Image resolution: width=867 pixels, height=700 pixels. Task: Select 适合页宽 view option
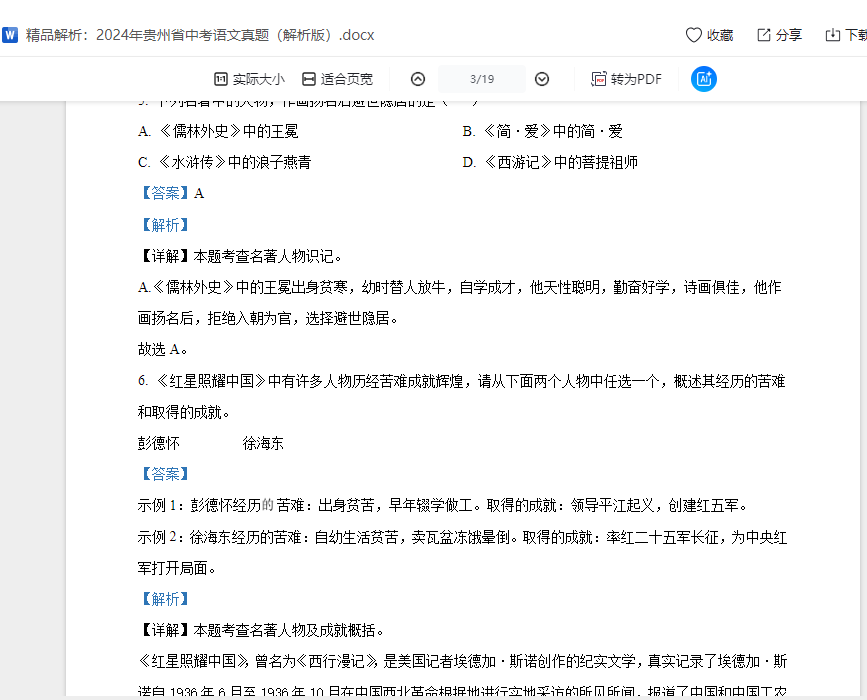pyautogui.click(x=346, y=79)
